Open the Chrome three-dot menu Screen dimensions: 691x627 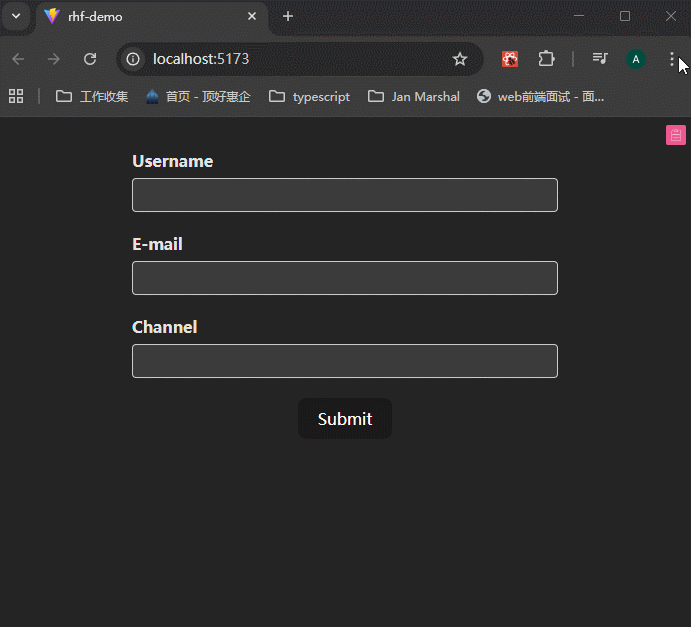672,59
